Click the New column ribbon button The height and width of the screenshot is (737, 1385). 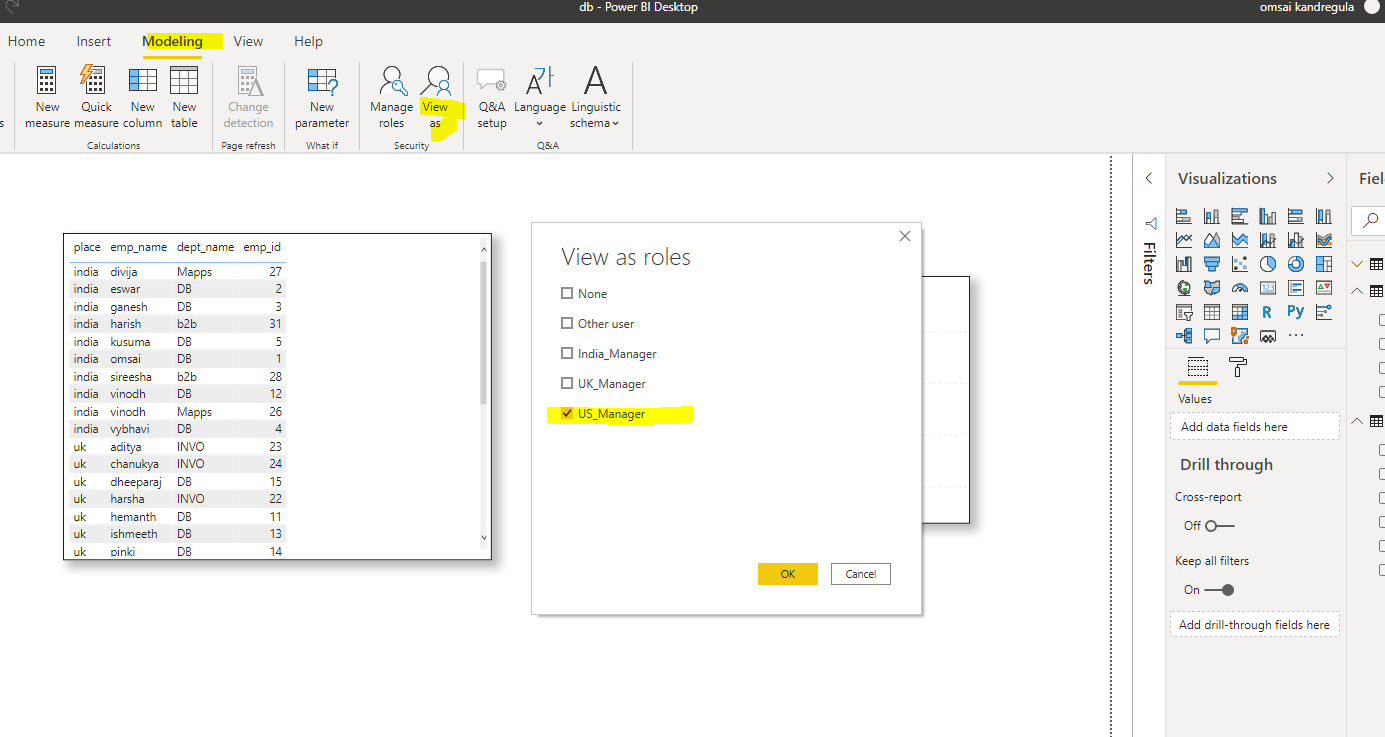(x=143, y=97)
